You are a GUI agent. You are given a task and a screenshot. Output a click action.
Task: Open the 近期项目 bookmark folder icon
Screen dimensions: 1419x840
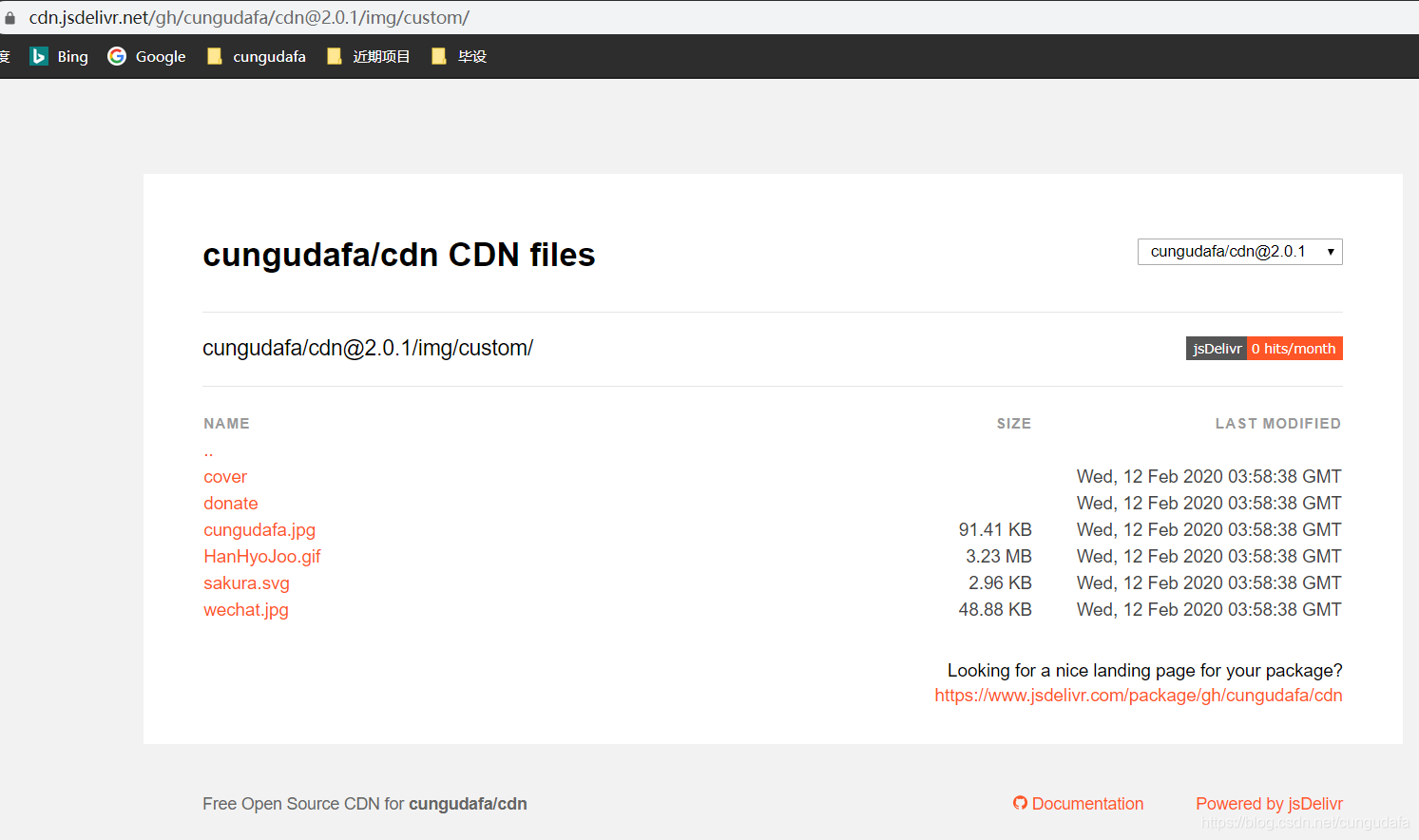335,56
